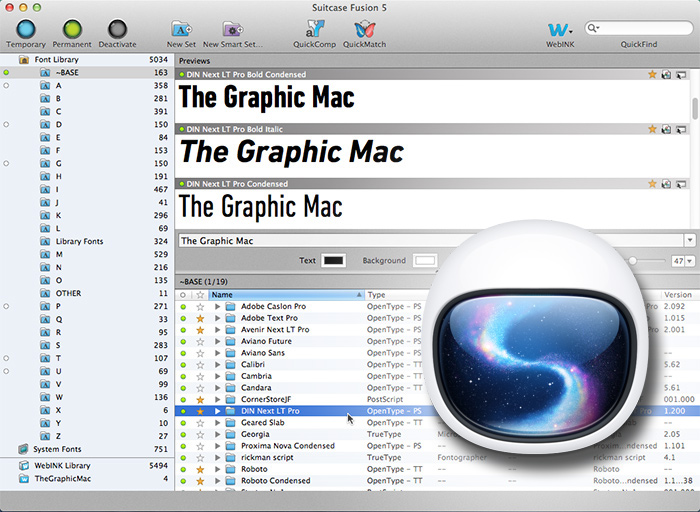700x512 pixels.
Task: Pick the preview Background color swatch
Action: tap(425, 261)
